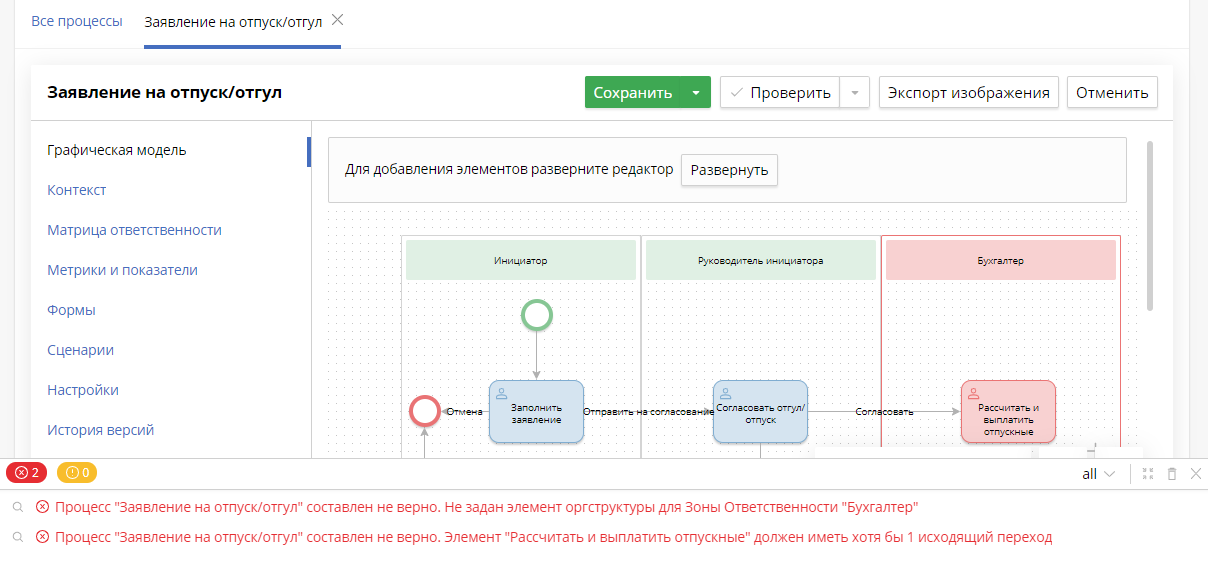Toggle the yellow warnings counter badge
This screenshot has width=1208, height=562.
[x=77, y=473]
